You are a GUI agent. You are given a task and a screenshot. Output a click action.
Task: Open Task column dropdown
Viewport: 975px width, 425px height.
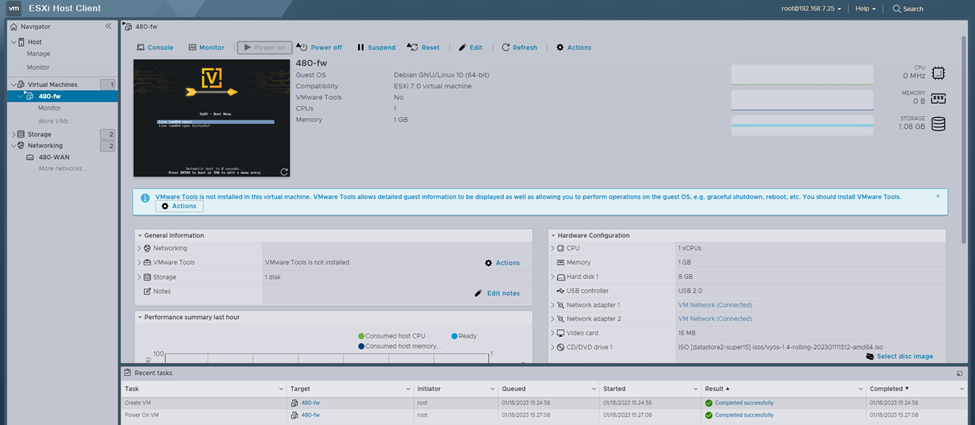[x=280, y=388]
